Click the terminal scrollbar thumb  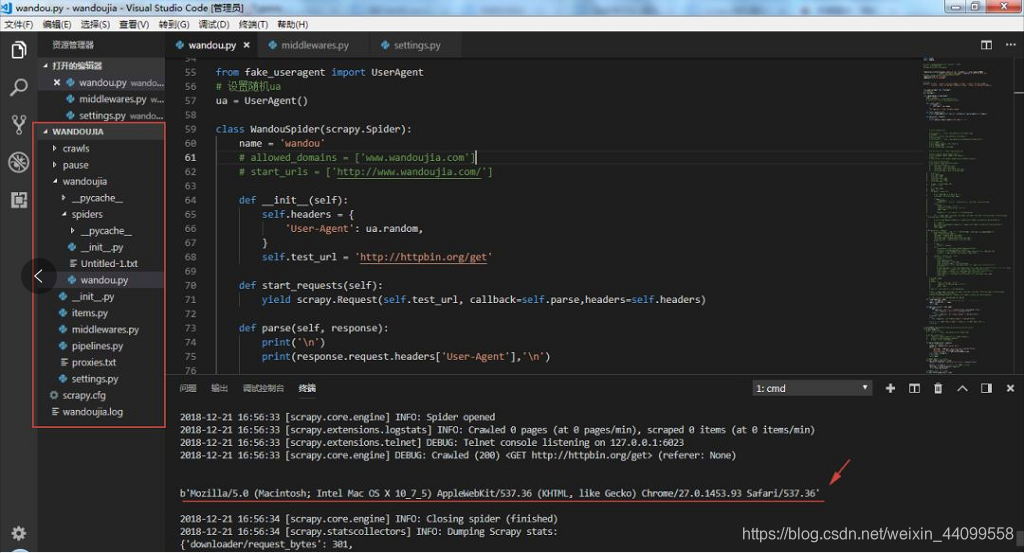tap(1019, 538)
